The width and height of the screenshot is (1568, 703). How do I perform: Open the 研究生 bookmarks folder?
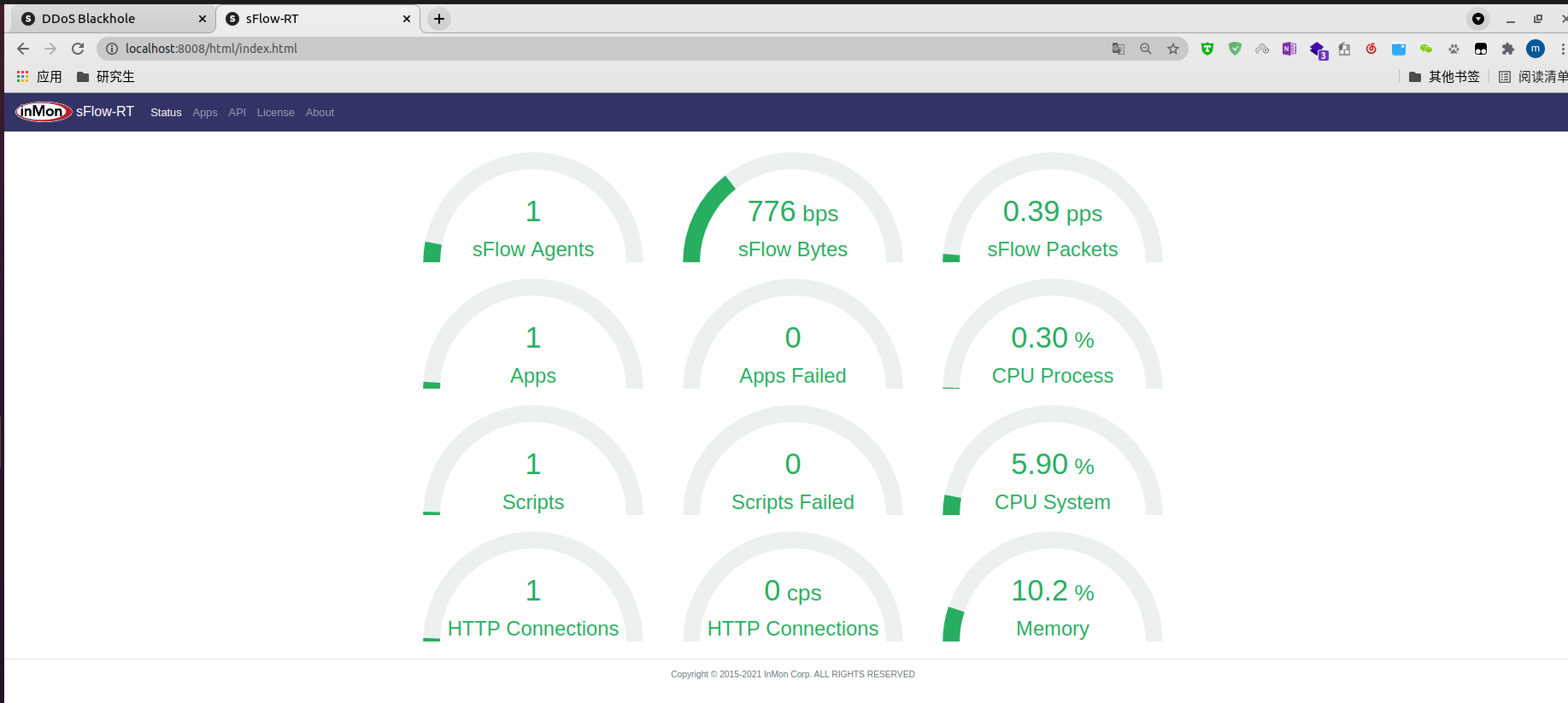(106, 77)
